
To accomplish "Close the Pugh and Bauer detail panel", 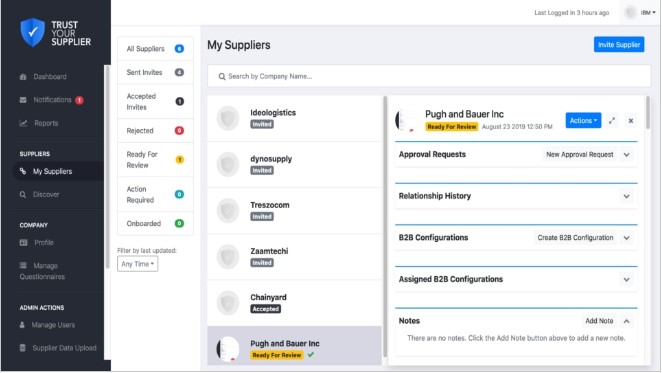I will point(631,121).
